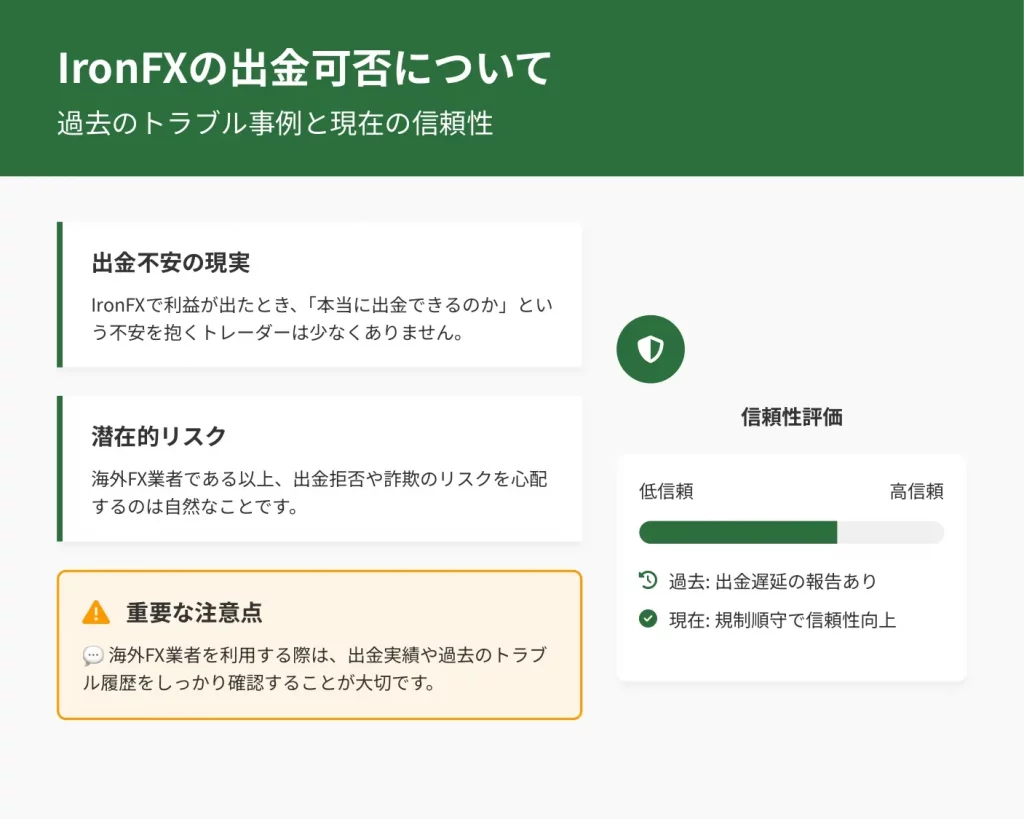Click the 信頼性評価 heading
The height and width of the screenshot is (819, 1024).
[x=791, y=417]
